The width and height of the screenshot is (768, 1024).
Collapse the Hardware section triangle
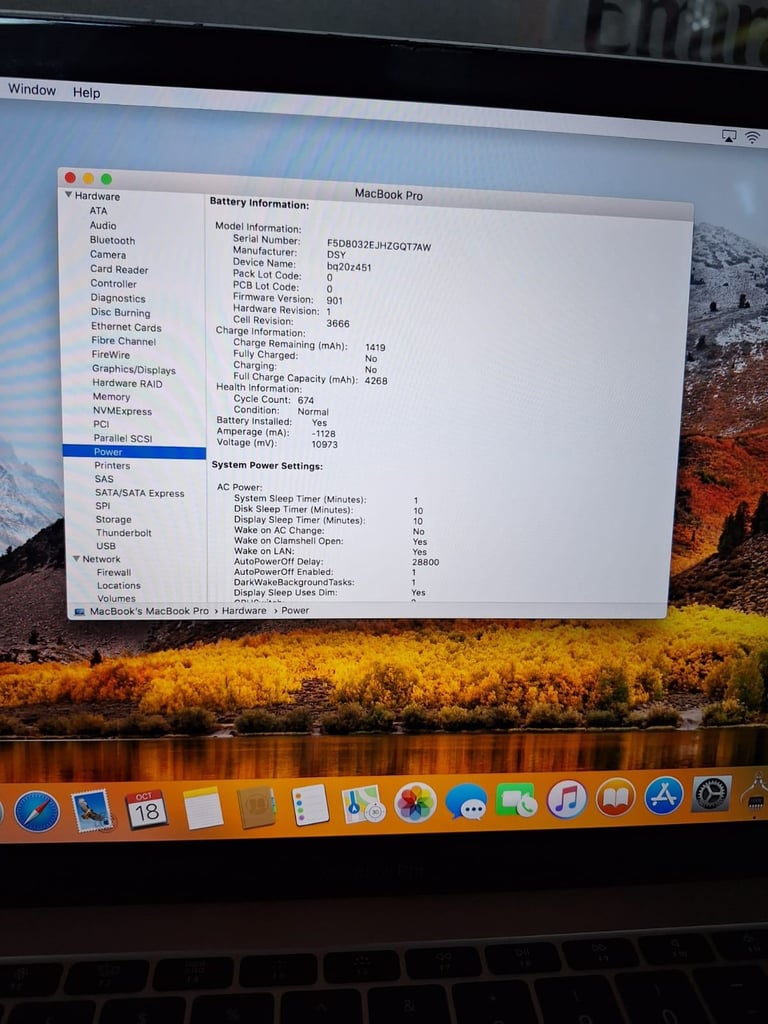tap(68, 195)
